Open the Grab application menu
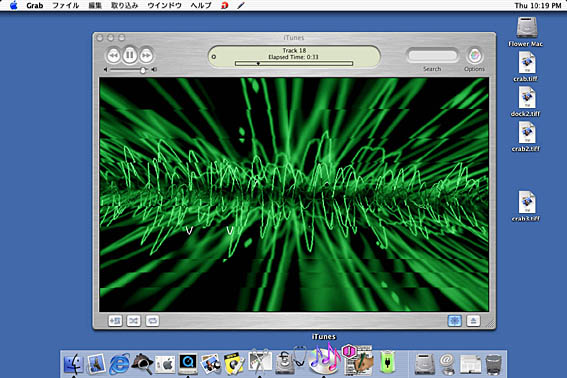Viewport: 567px width, 378px height. pyautogui.click(x=35, y=5)
